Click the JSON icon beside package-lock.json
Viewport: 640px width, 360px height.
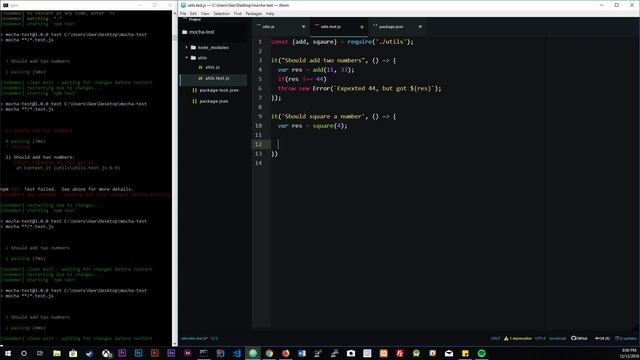194,90
